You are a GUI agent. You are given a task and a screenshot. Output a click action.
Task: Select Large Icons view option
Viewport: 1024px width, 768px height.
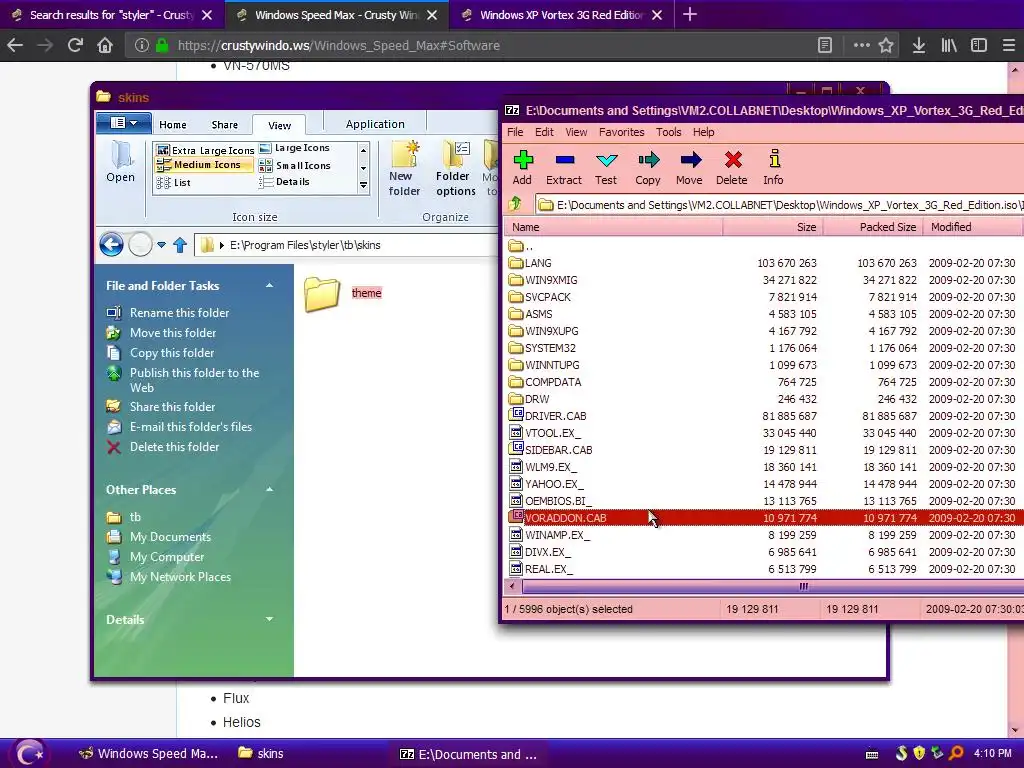pyautogui.click(x=295, y=148)
